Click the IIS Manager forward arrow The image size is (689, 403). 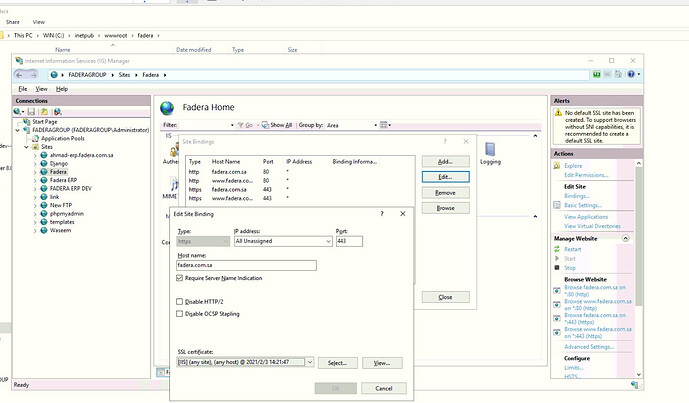pos(33,75)
